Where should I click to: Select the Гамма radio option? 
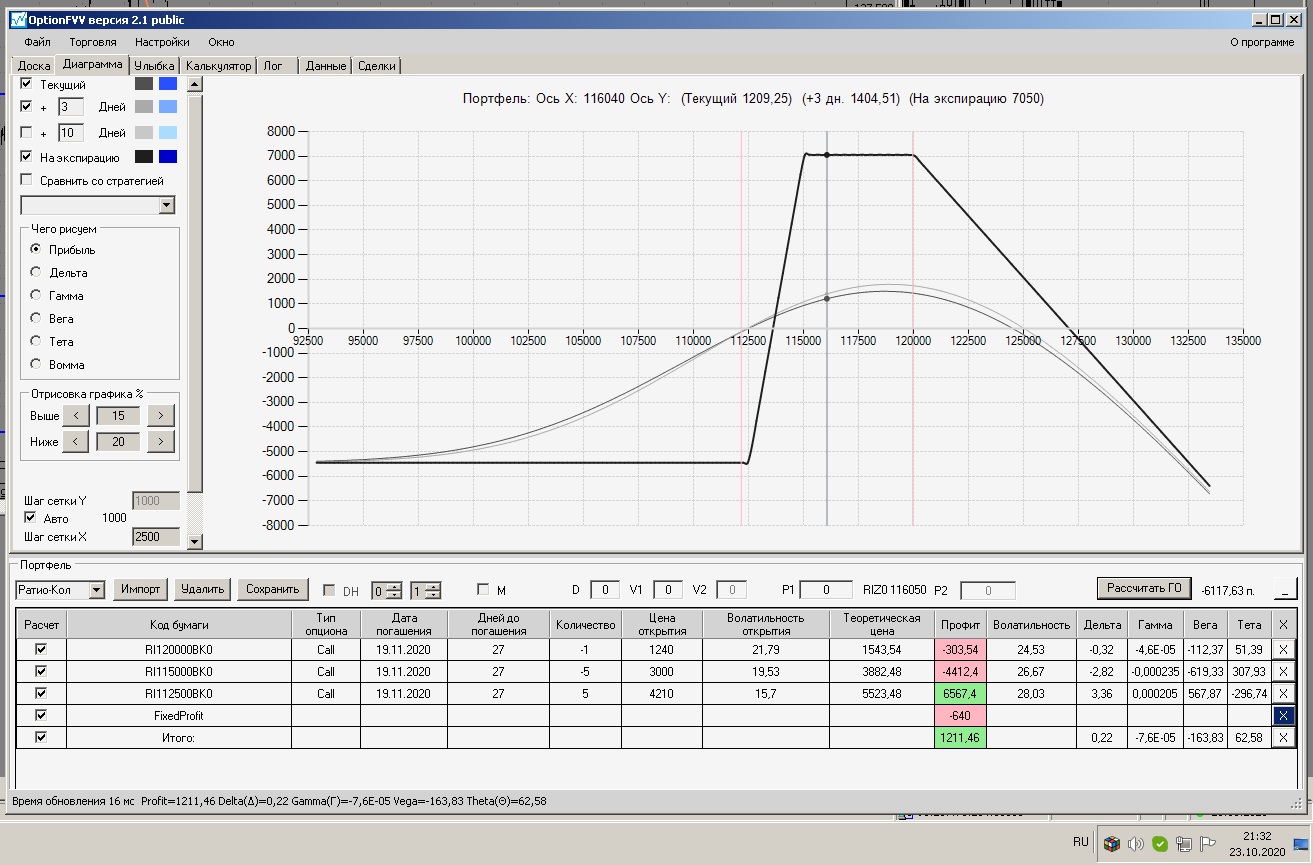click(37, 295)
